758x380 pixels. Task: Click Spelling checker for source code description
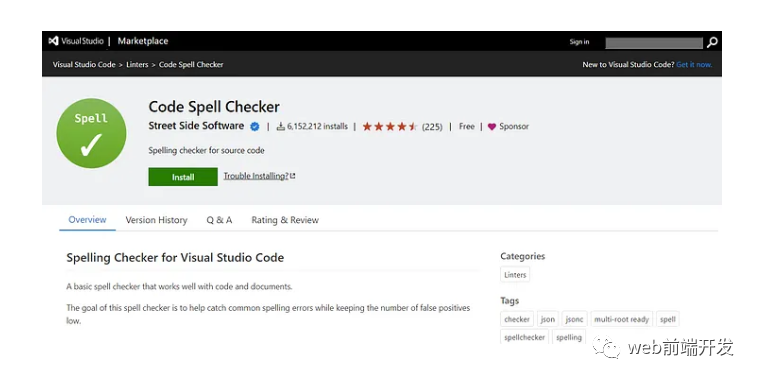206,150
